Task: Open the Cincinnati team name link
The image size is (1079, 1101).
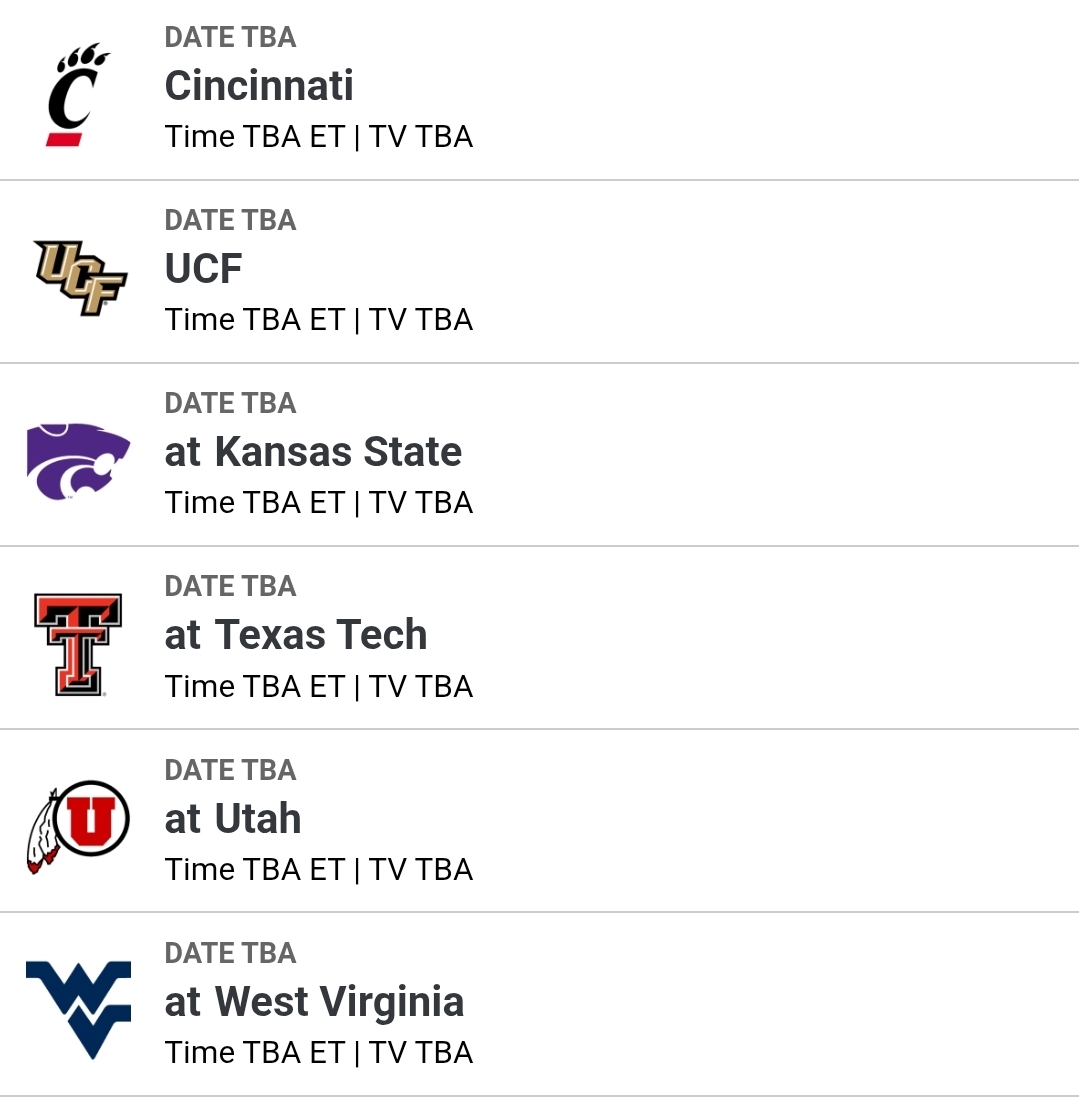Action: click(259, 86)
